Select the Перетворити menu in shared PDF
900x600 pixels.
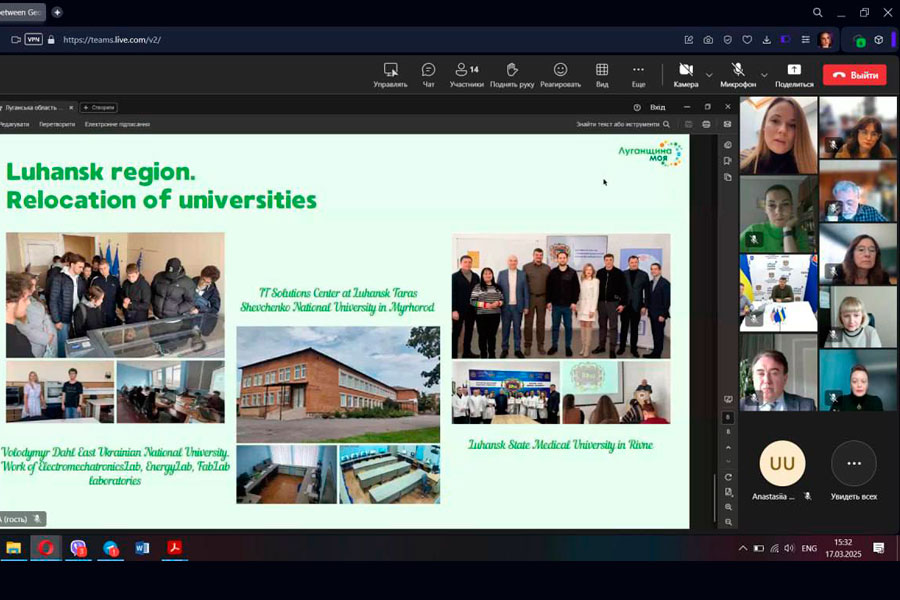tap(57, 124)
